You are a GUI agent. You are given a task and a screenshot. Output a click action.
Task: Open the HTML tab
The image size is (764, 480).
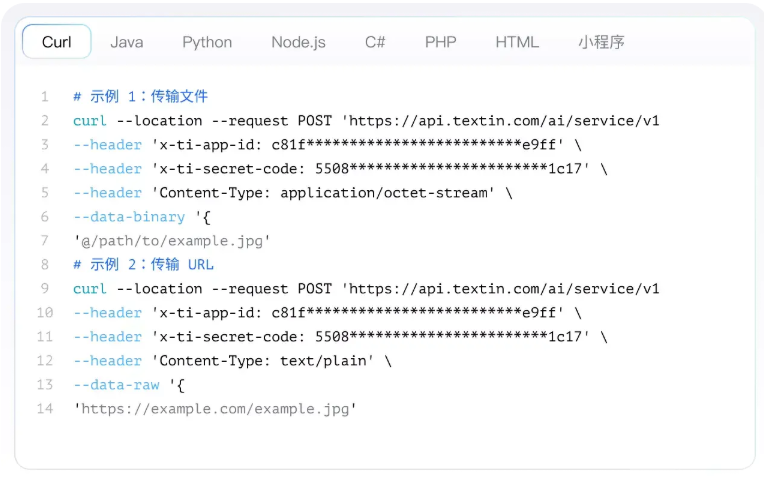(517, 42)
